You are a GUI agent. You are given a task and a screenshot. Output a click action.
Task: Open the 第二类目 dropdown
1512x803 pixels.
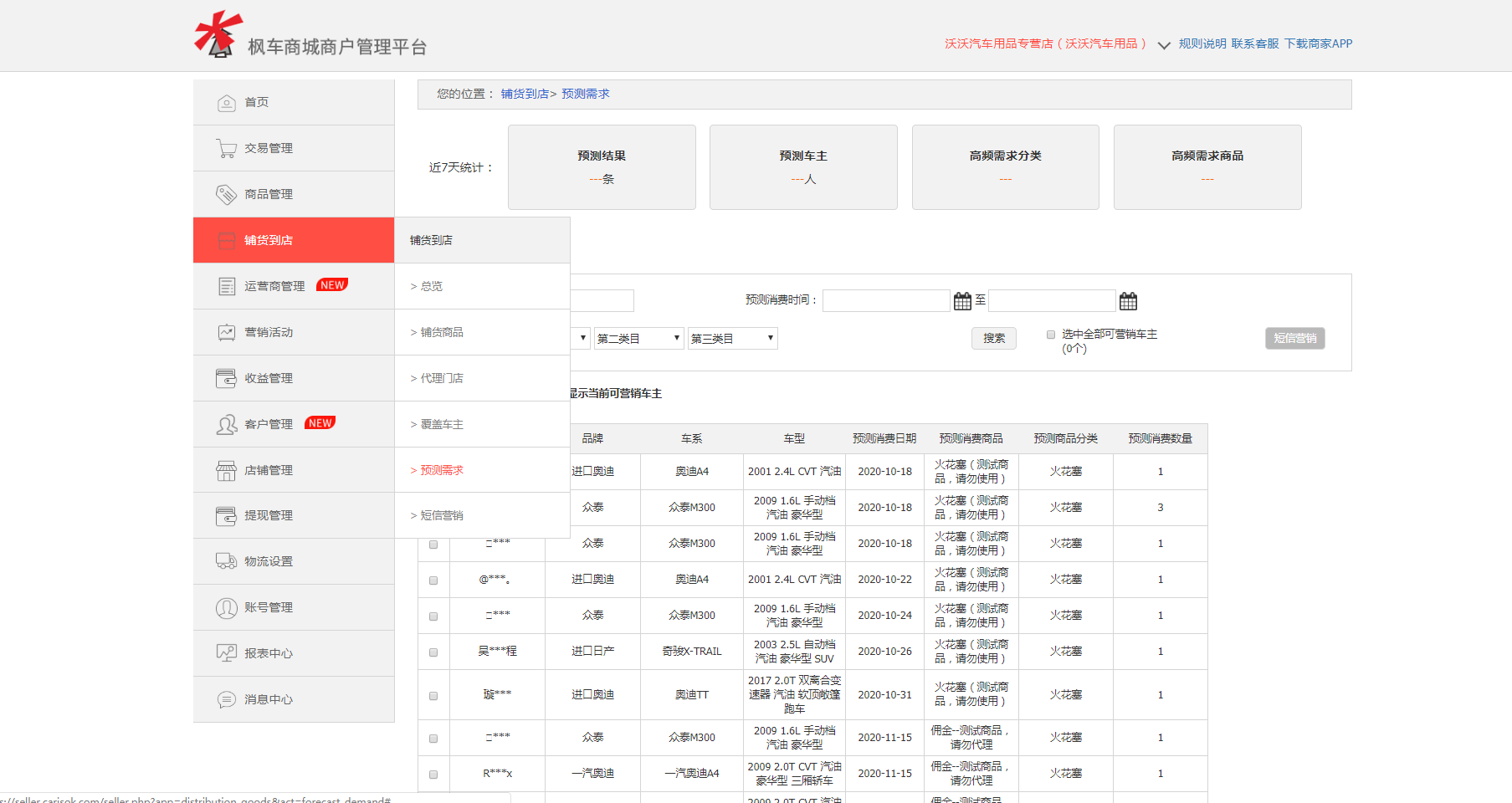point(638,338)
